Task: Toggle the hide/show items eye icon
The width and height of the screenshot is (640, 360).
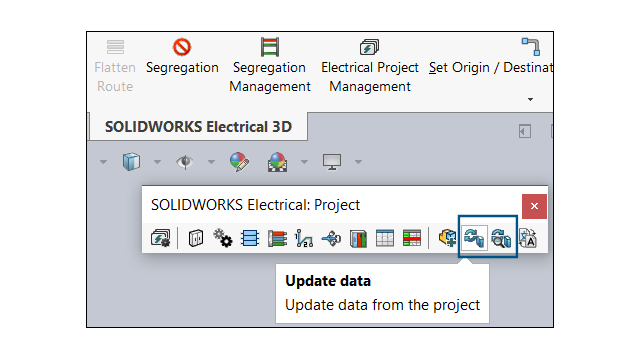Action: (x=185, y=162)
